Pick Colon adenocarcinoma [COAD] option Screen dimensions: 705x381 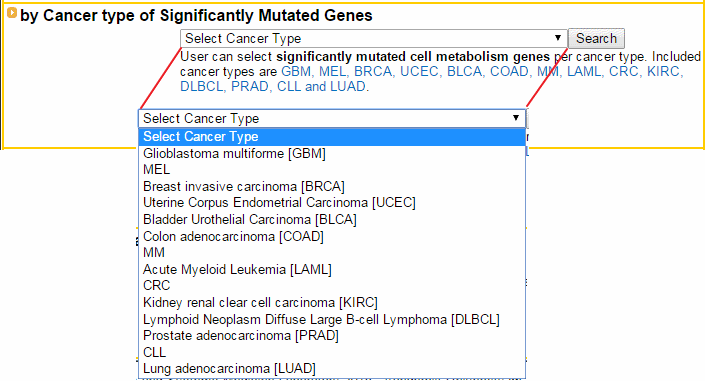[332, 236]
